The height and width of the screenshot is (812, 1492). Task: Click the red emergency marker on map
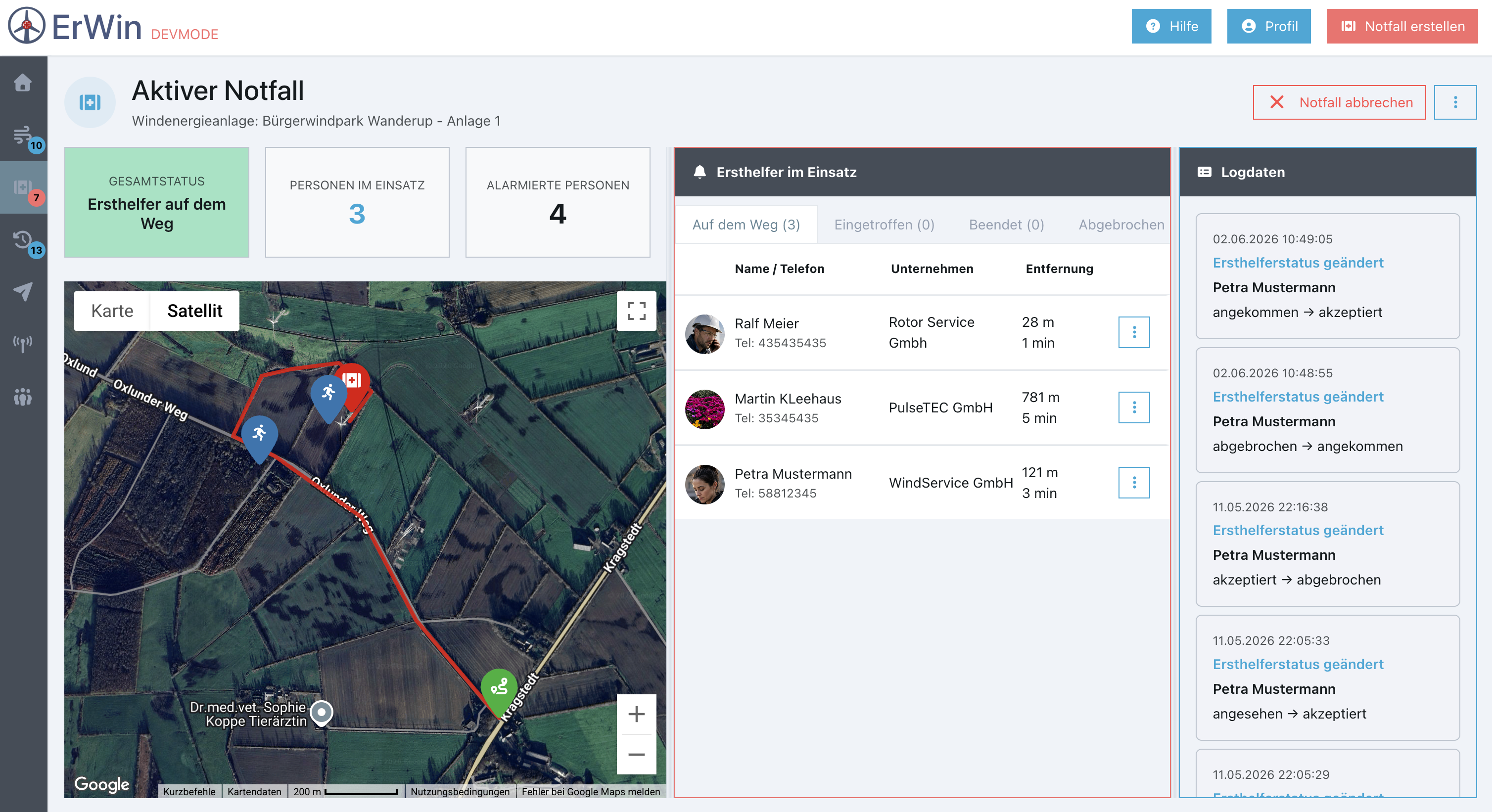tap(353, 383)
